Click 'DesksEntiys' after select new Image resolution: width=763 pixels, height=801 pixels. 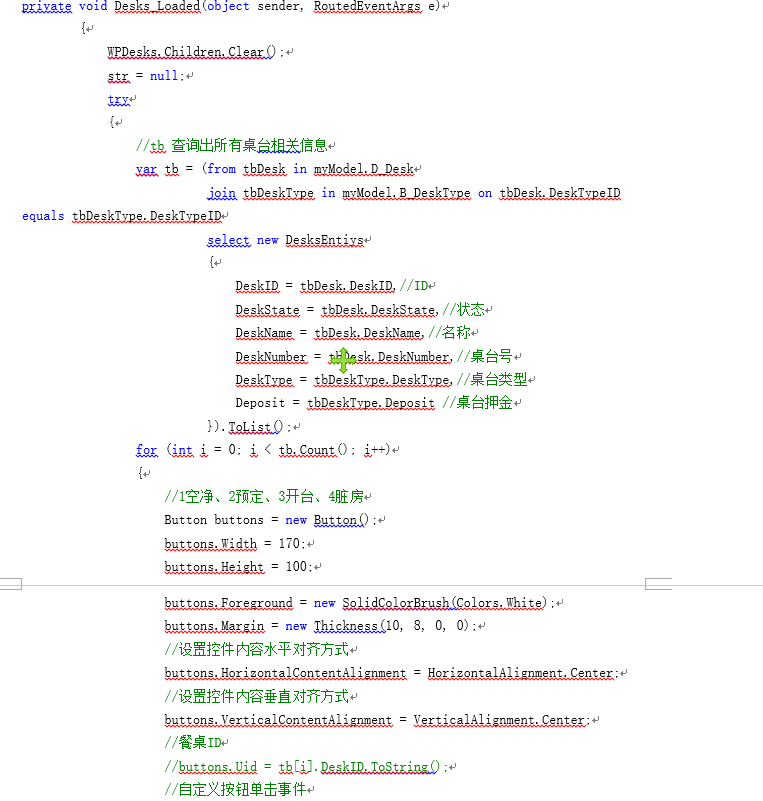click(325, 240)
